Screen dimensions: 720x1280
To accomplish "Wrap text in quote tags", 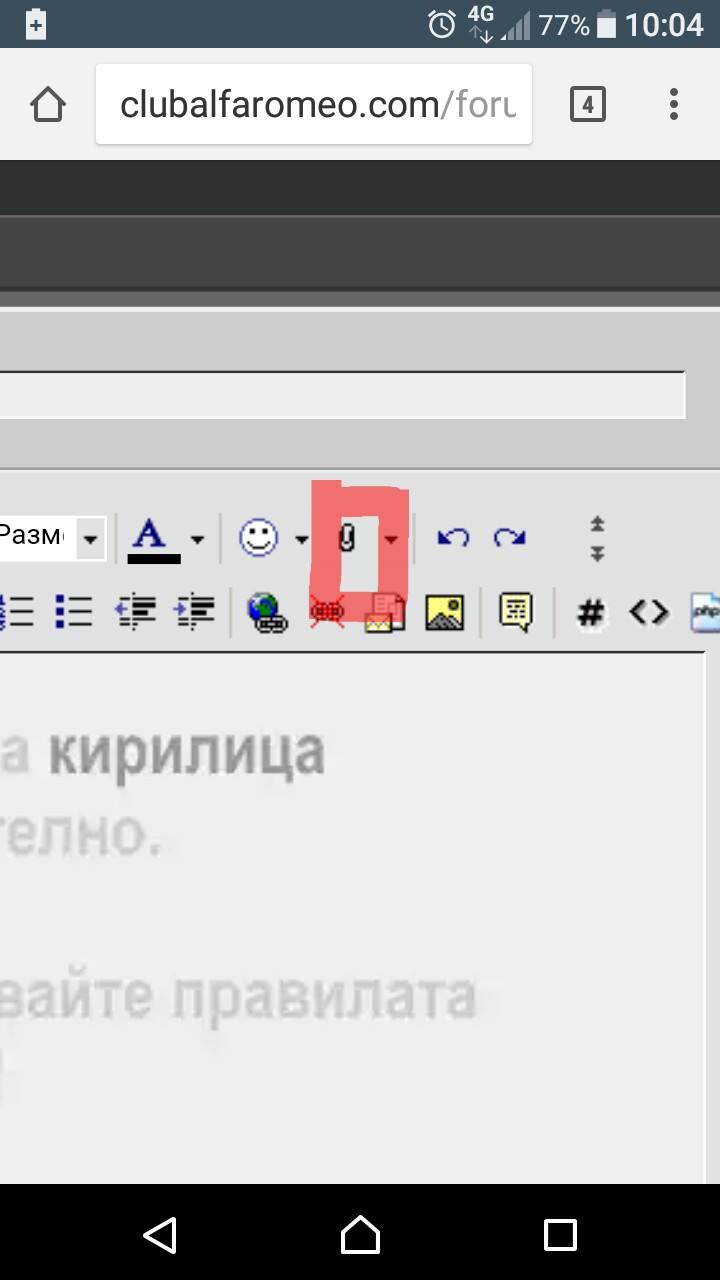I will click(x=516, y=611).
